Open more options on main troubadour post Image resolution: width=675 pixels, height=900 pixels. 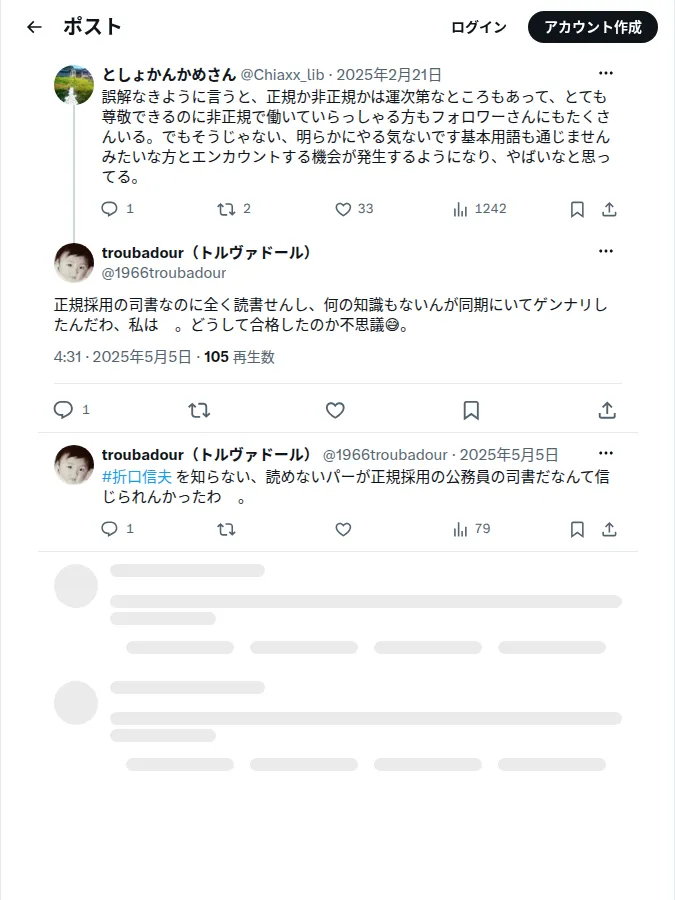[x=606, y=251]
